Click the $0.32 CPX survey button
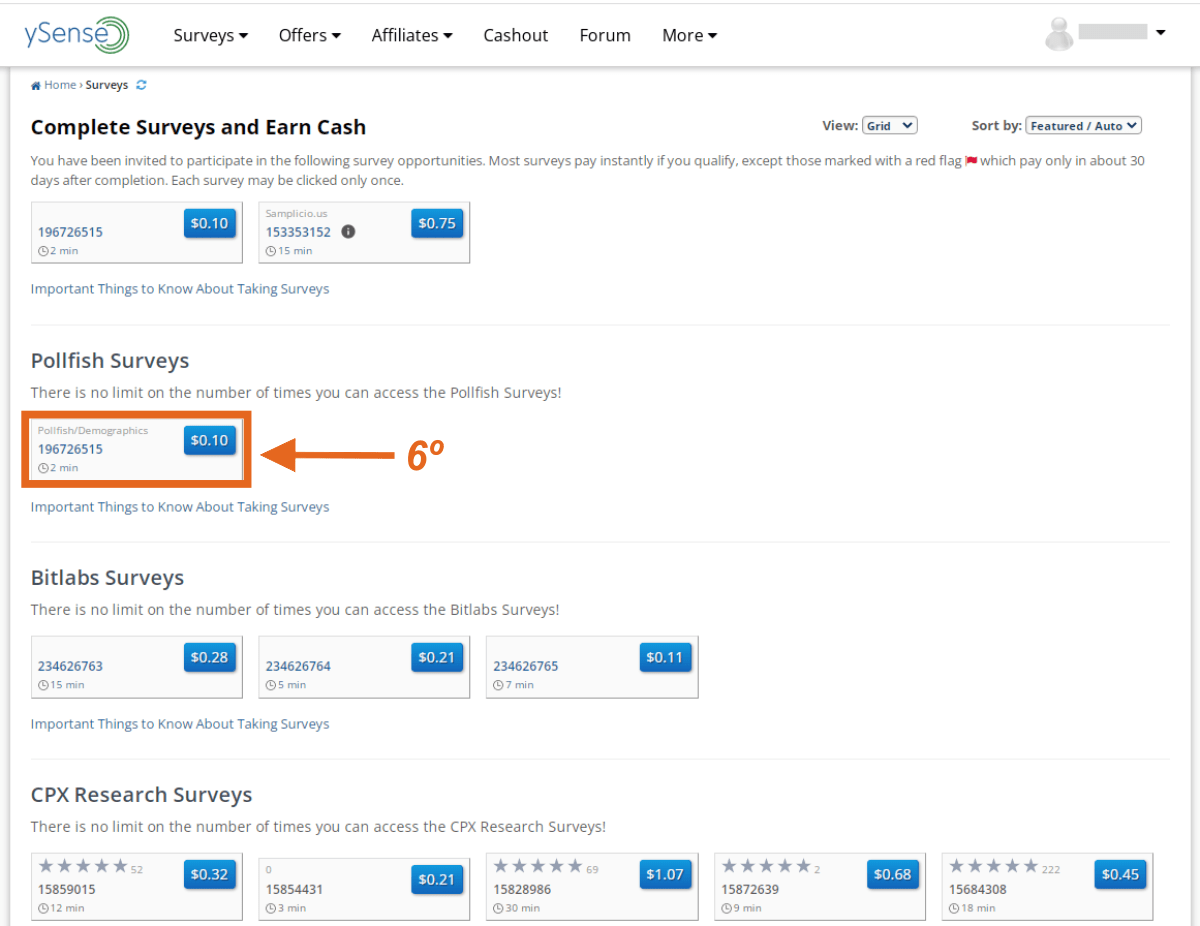1200x926 pixels. coord(210,874)
